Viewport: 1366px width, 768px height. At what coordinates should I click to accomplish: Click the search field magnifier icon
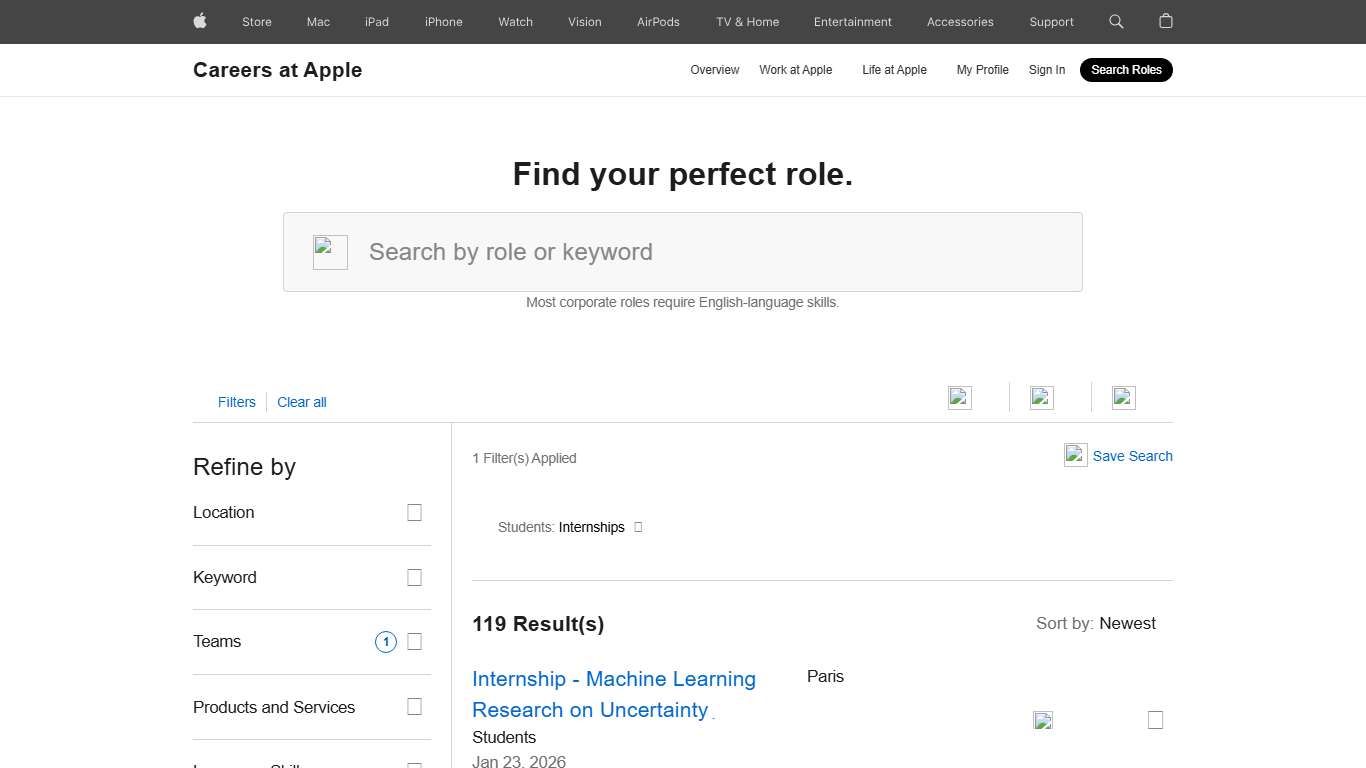[x=330, y=252]
